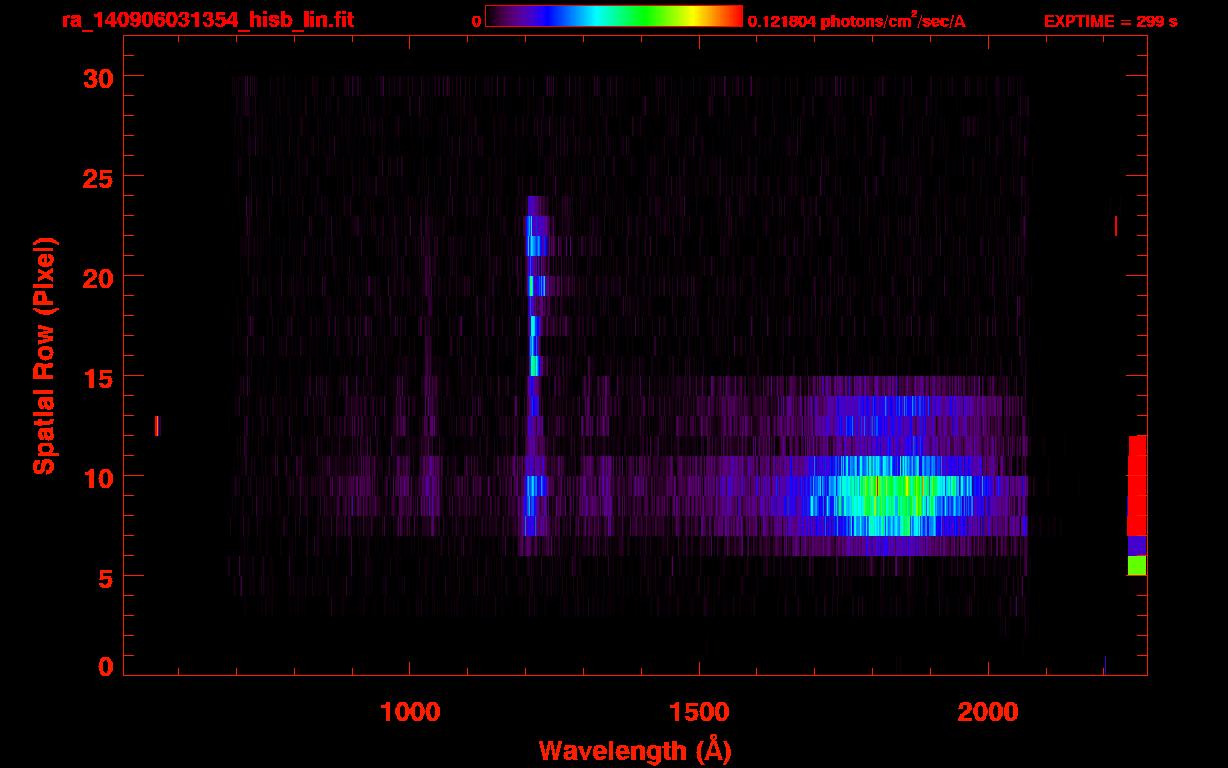Click the 20 spatial row tick label
Viewport: 1228px width, 768px height.
tap(99, 277)
